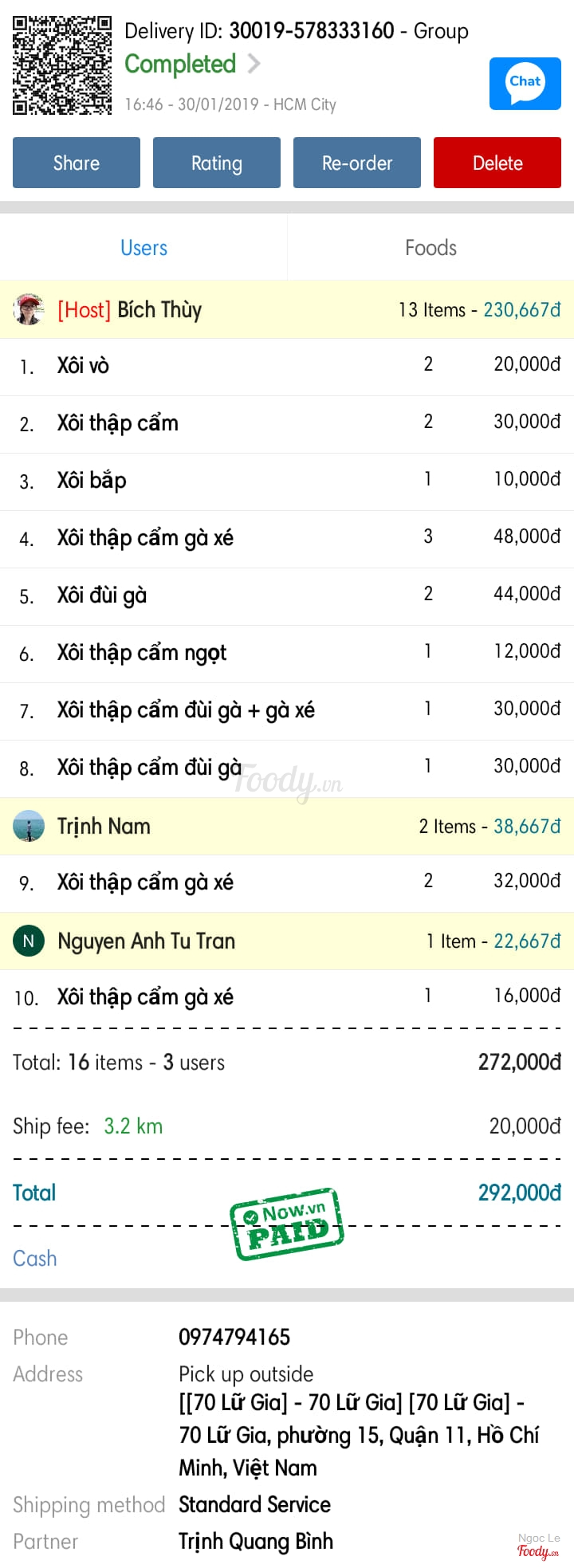Tap partner name Trịnh Quang Bình
This screenshot has height=1568, width=574.
255,1541
